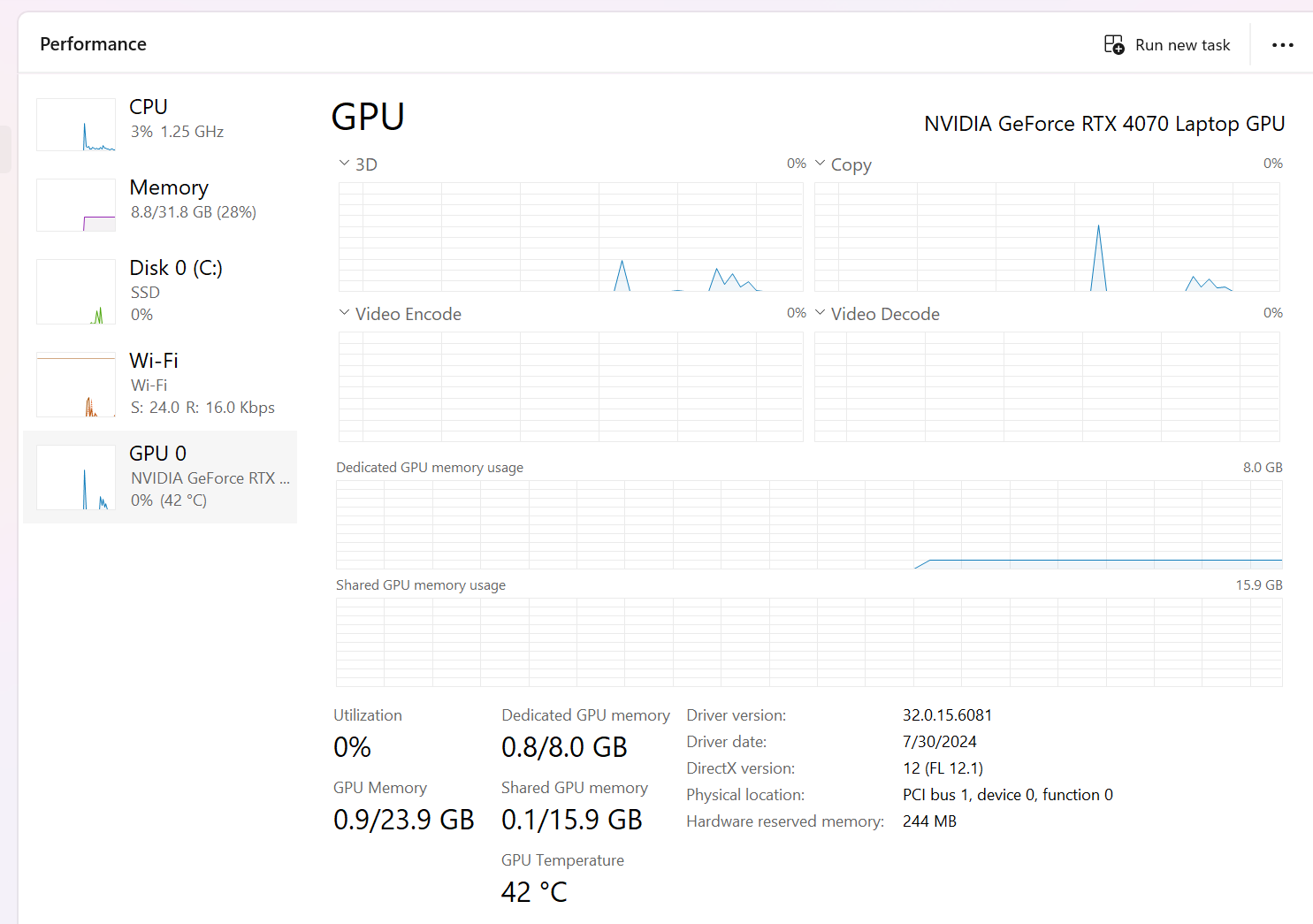Click the Copy engine utilization graph

(1047, 237)
